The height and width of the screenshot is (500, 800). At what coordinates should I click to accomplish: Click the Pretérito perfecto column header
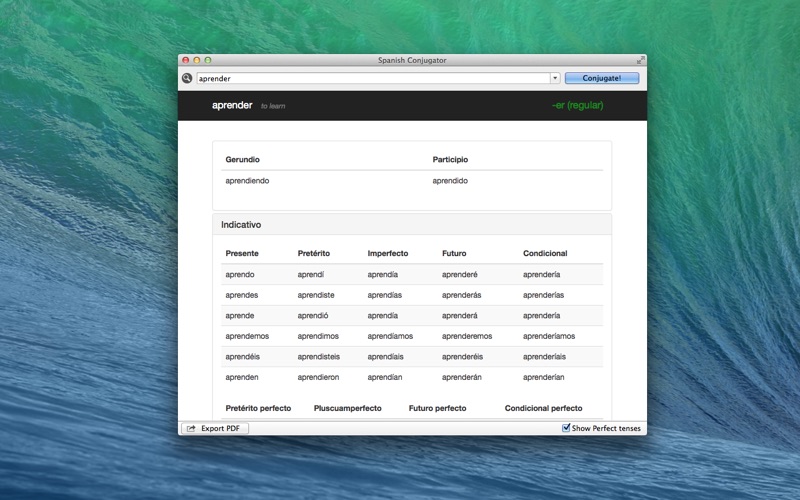click(x=258, y=408)
